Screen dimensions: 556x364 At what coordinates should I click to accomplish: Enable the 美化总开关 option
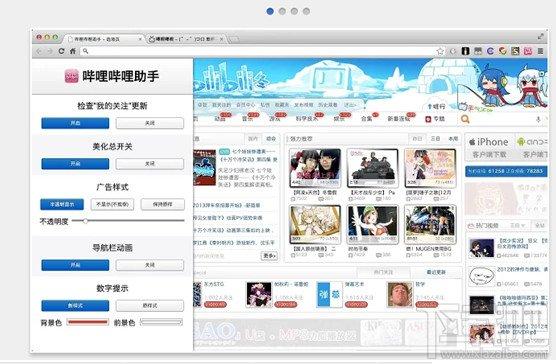click(75, 164)
